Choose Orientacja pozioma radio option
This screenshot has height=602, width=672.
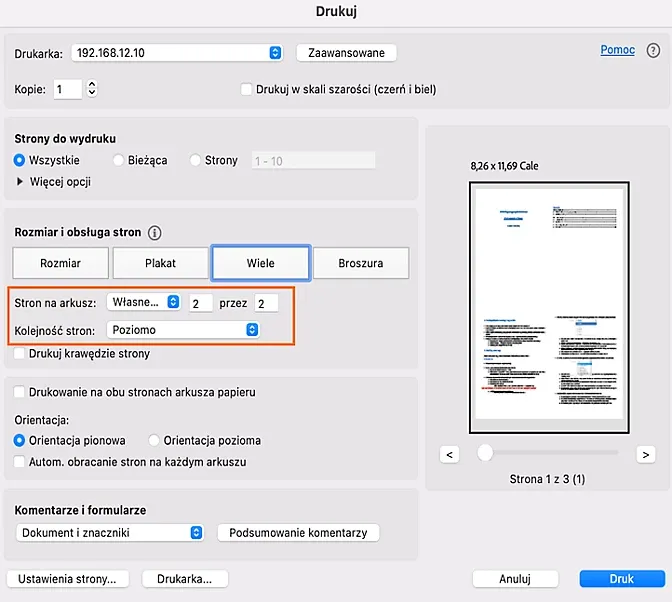tap(154, 440)
